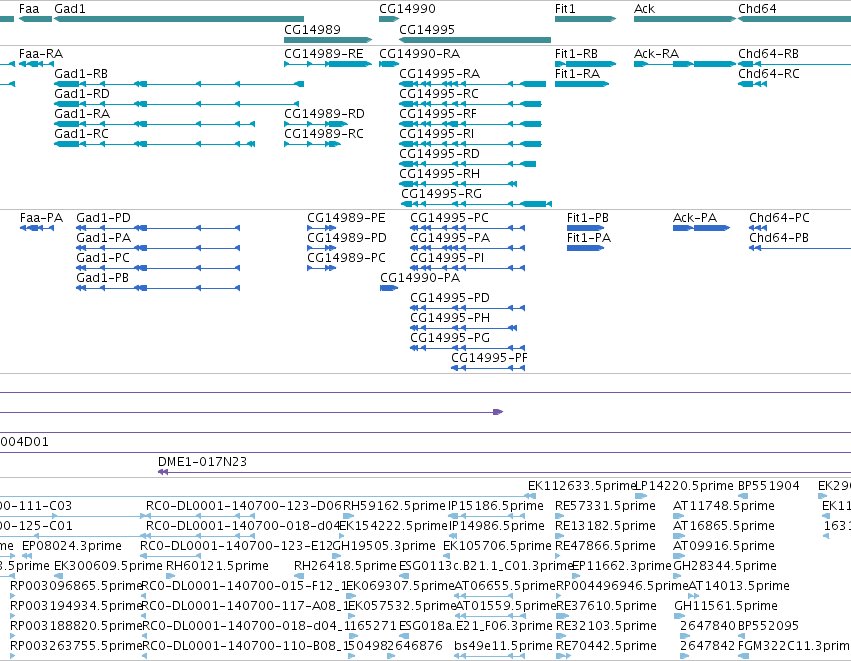Click transcript Ack-RA
851x661 pixels.
coord(685,64)
